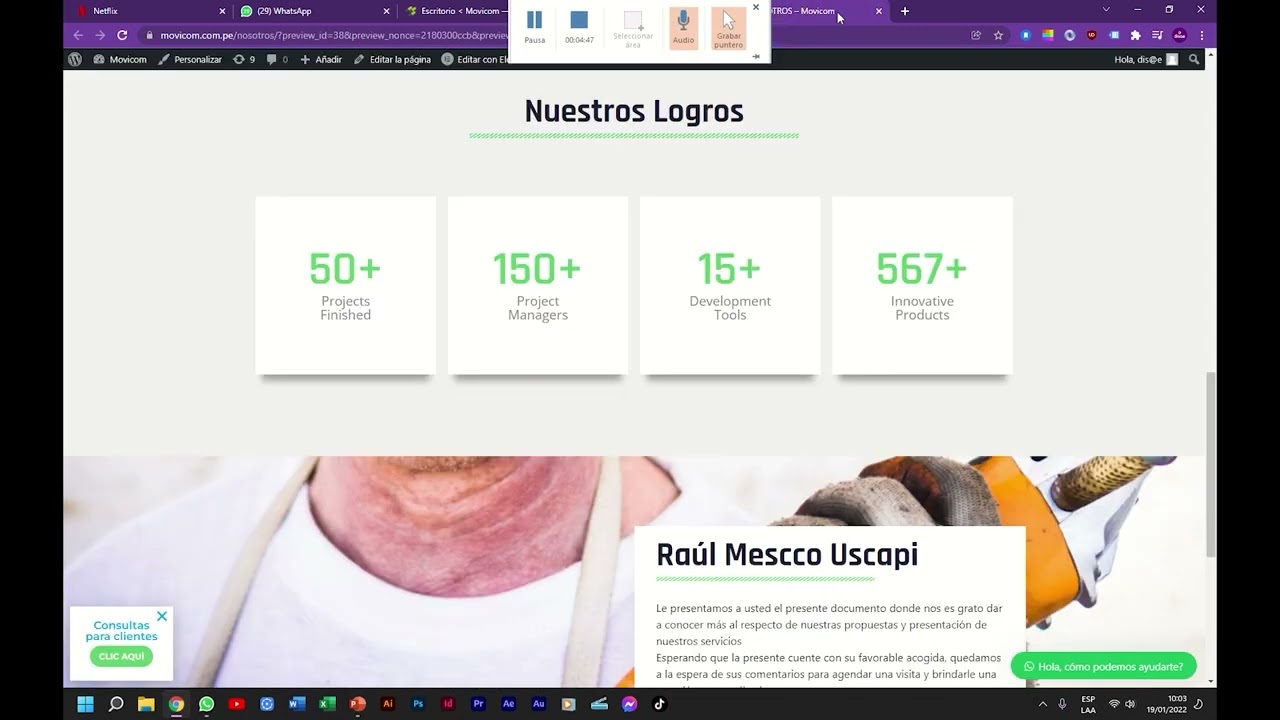Open a new browser tab

[905, 11]
